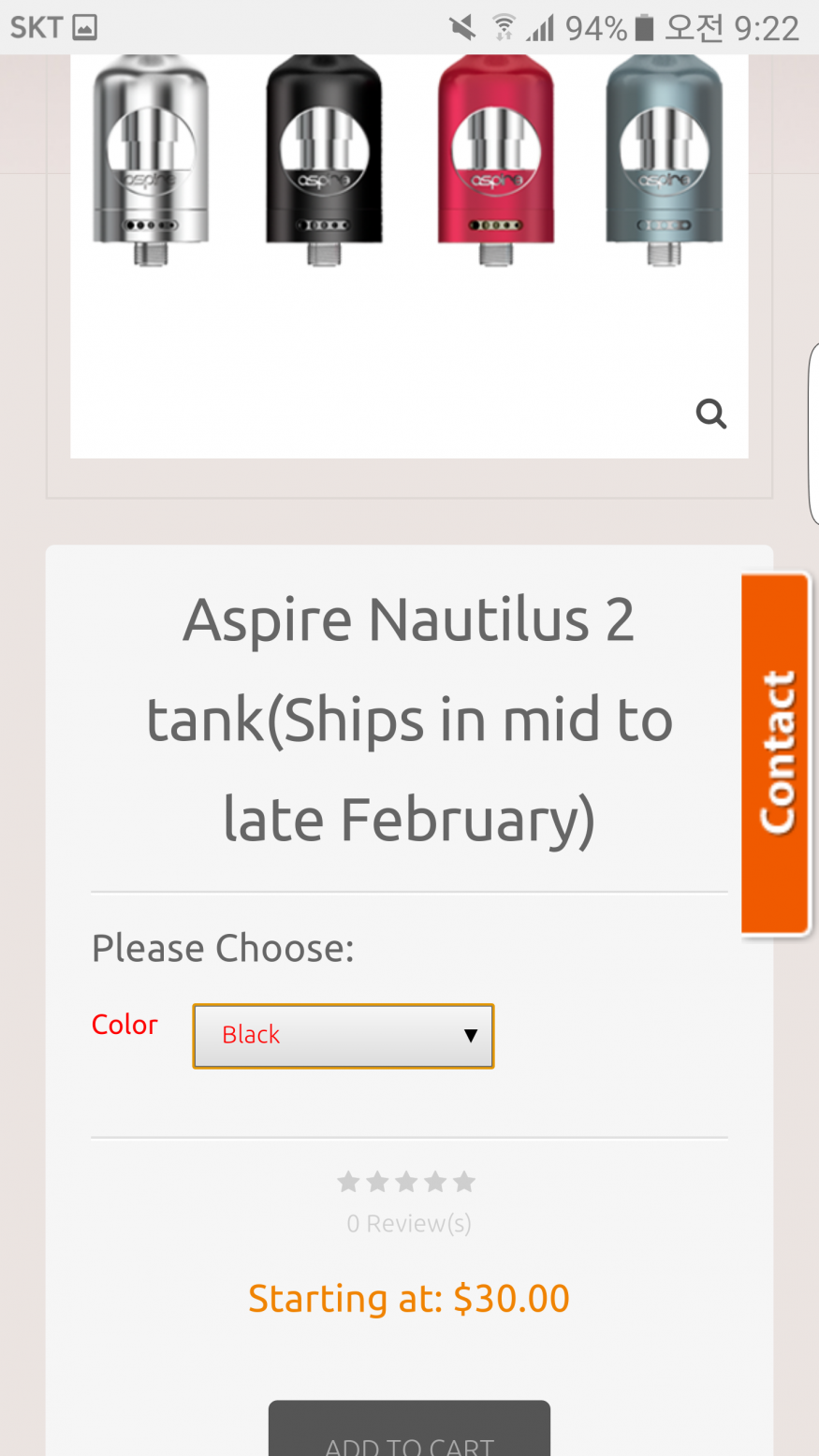Tap the blue-gray Nautilus 2 tank image
The image size is (819, 1456).
click(664, 159)
